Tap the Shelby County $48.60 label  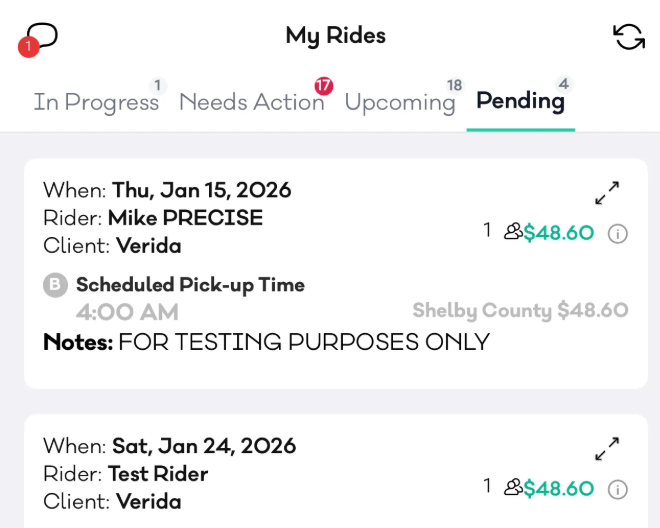(x=520, y=311)
